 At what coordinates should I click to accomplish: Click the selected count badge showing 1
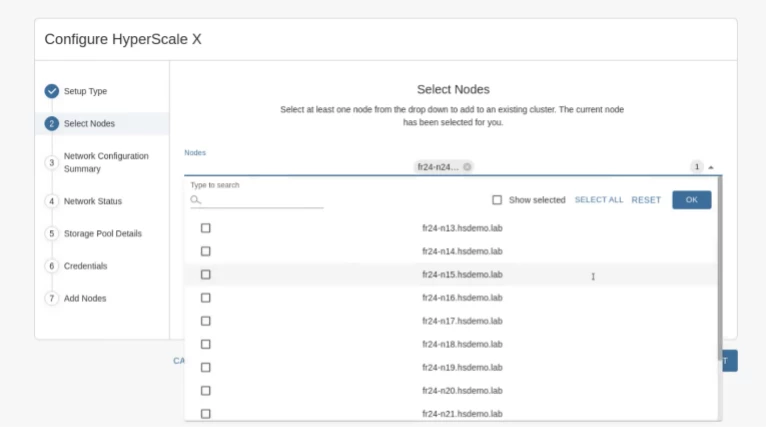pyautogui.click(x=697, y=167)
